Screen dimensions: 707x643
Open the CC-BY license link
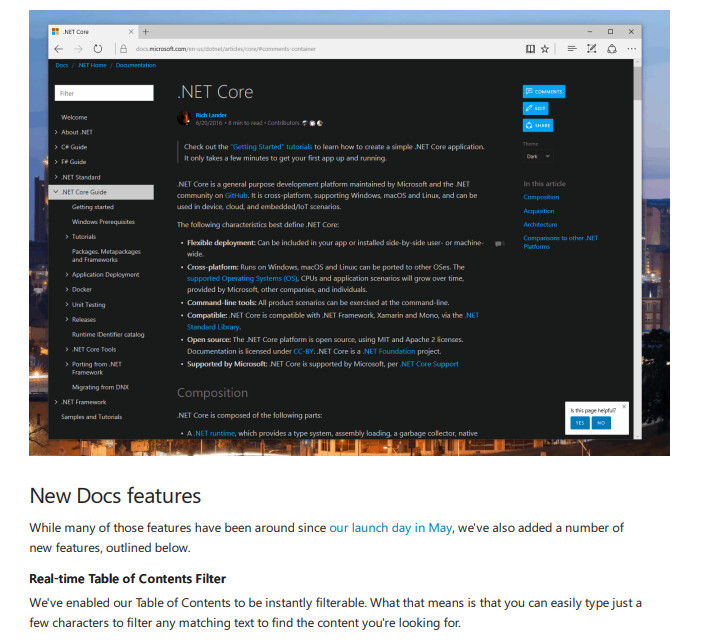tap(303, 351)
